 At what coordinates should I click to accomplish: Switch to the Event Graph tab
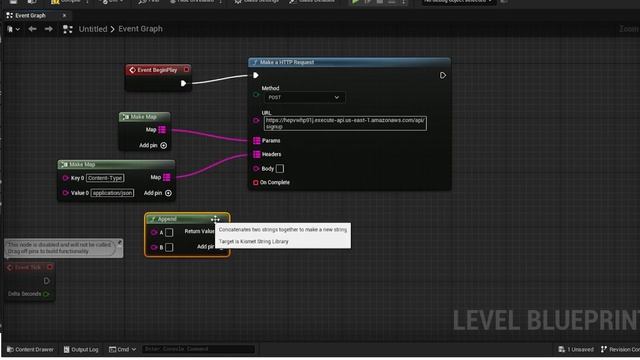[30, 16]
